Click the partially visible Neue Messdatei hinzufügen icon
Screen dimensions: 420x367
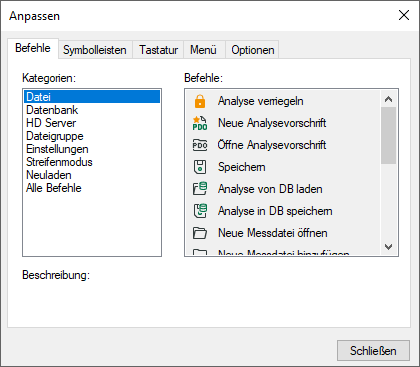[x=200, y=252]
